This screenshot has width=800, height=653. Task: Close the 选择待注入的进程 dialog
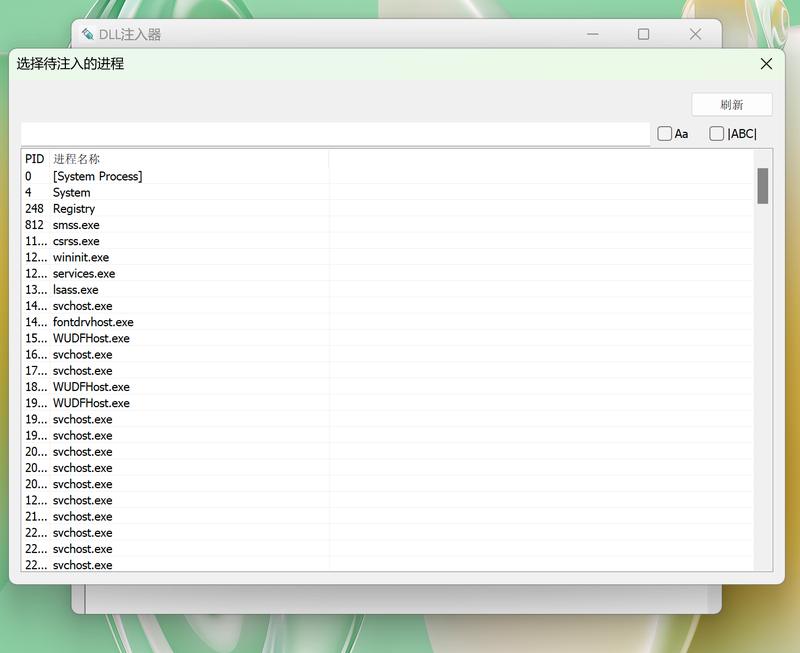point(766,64)
